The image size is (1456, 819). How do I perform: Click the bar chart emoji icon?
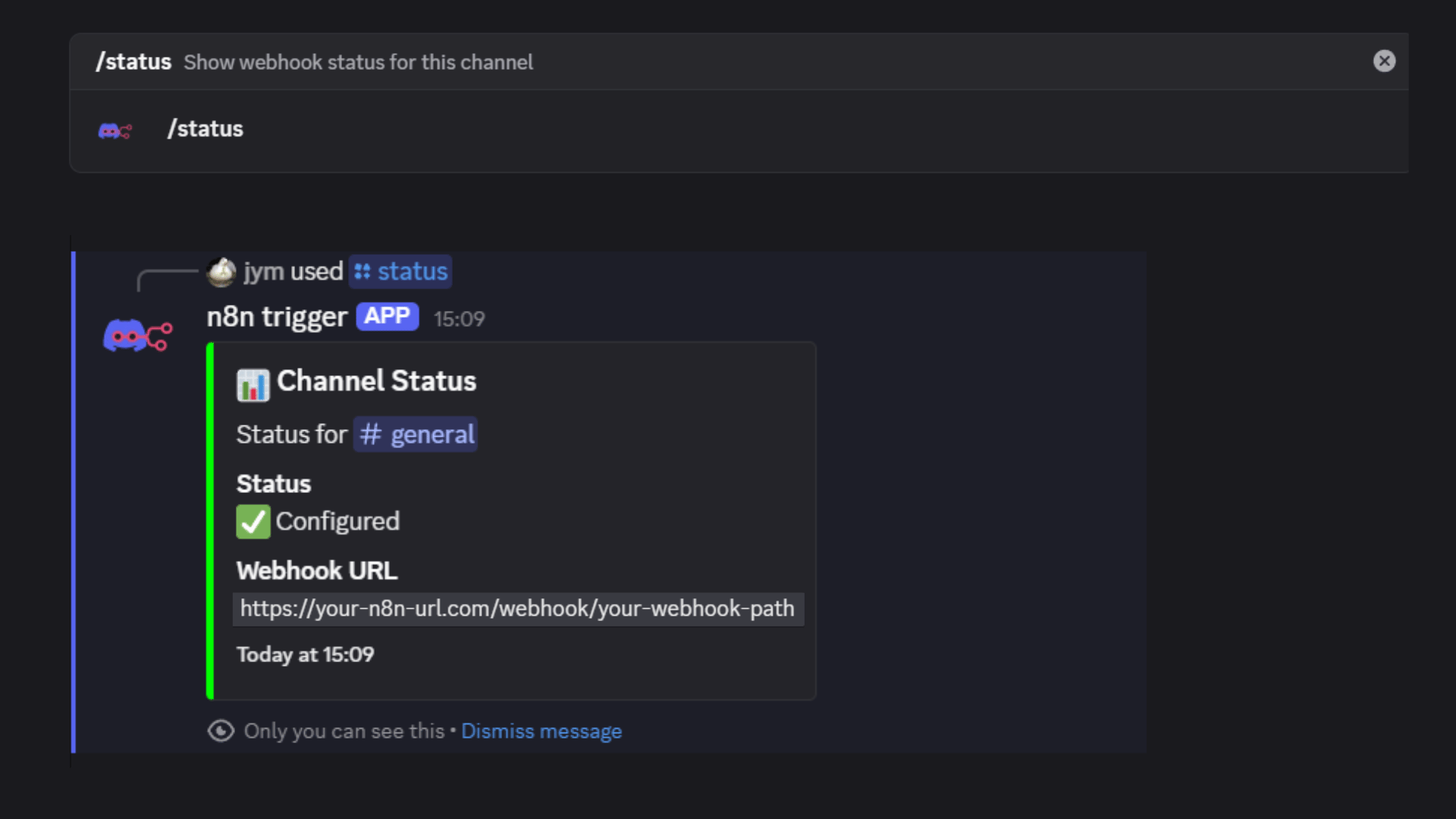(x=253, y=384)
